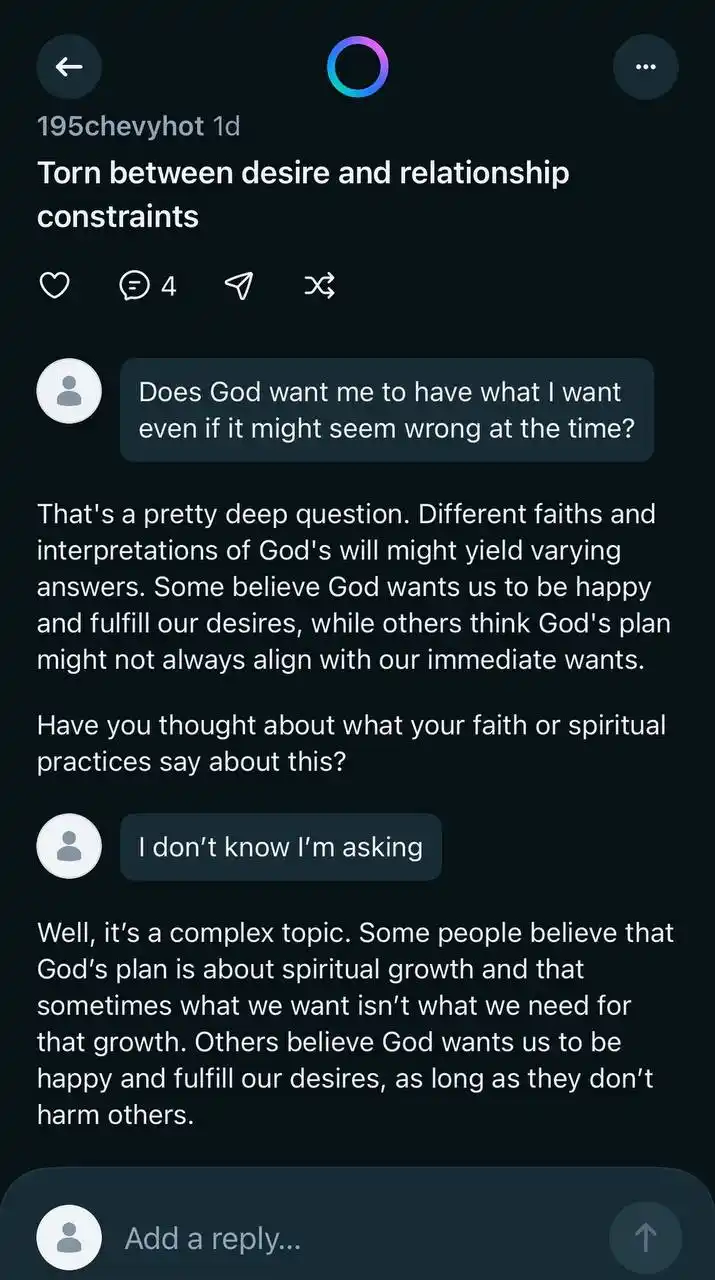Tap your avatar in the reply bar
Image resolution: width=715 pixels, height=1280 pixels.
pos(69,1238)
